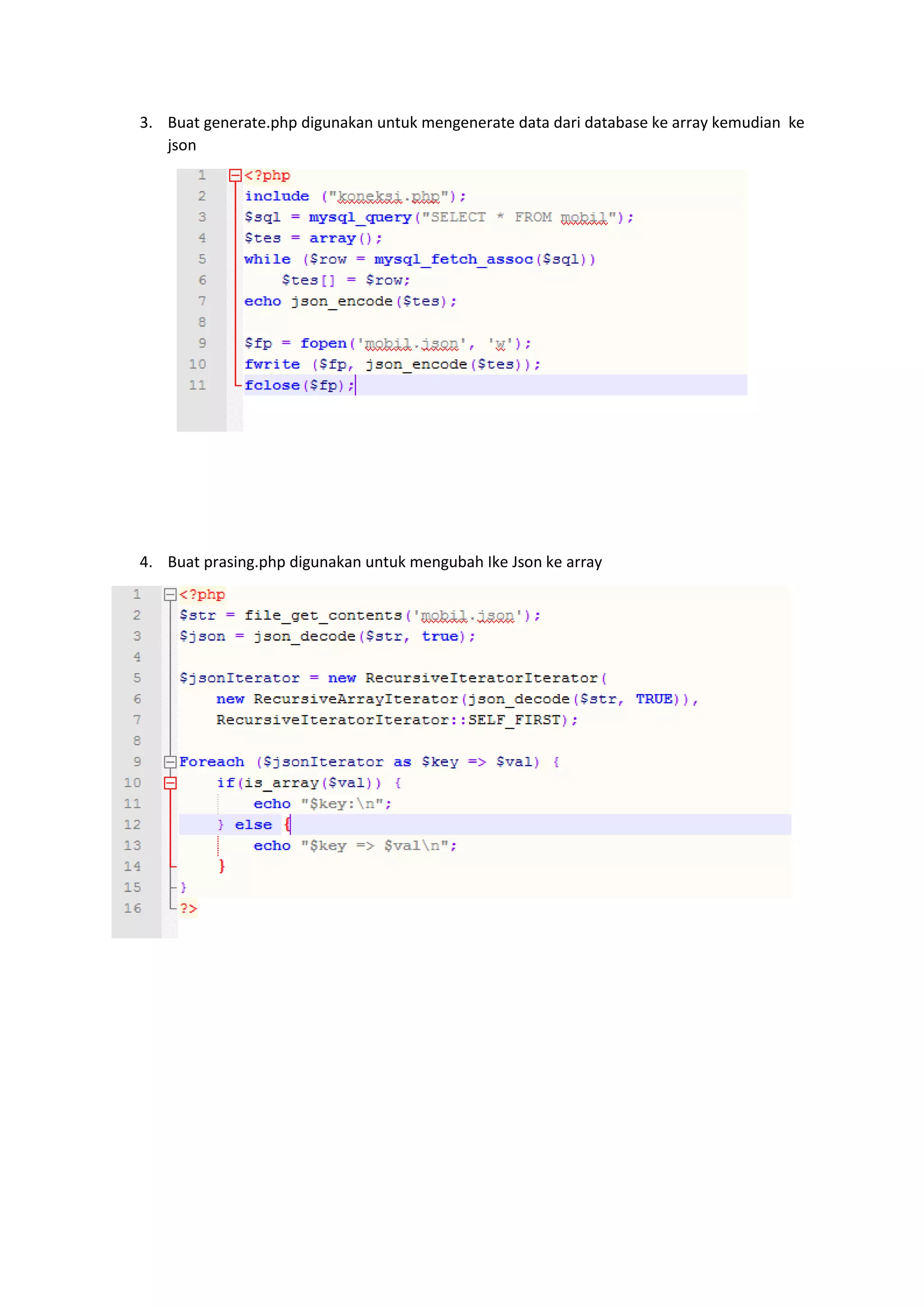Click the line $tes = array();
The height and width of the screenshot is (1307, 924).
click(313, 238)
